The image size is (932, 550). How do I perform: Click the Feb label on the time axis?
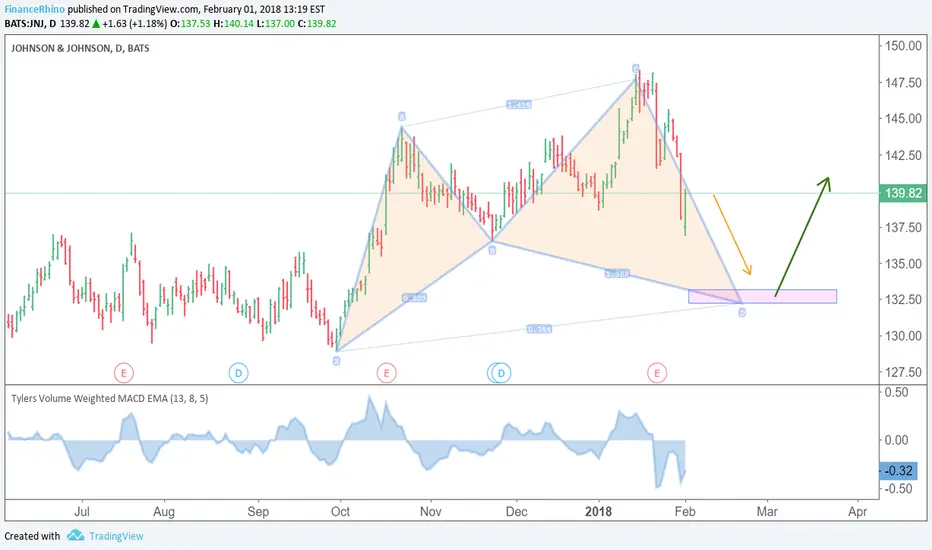(x=685, y=511)
